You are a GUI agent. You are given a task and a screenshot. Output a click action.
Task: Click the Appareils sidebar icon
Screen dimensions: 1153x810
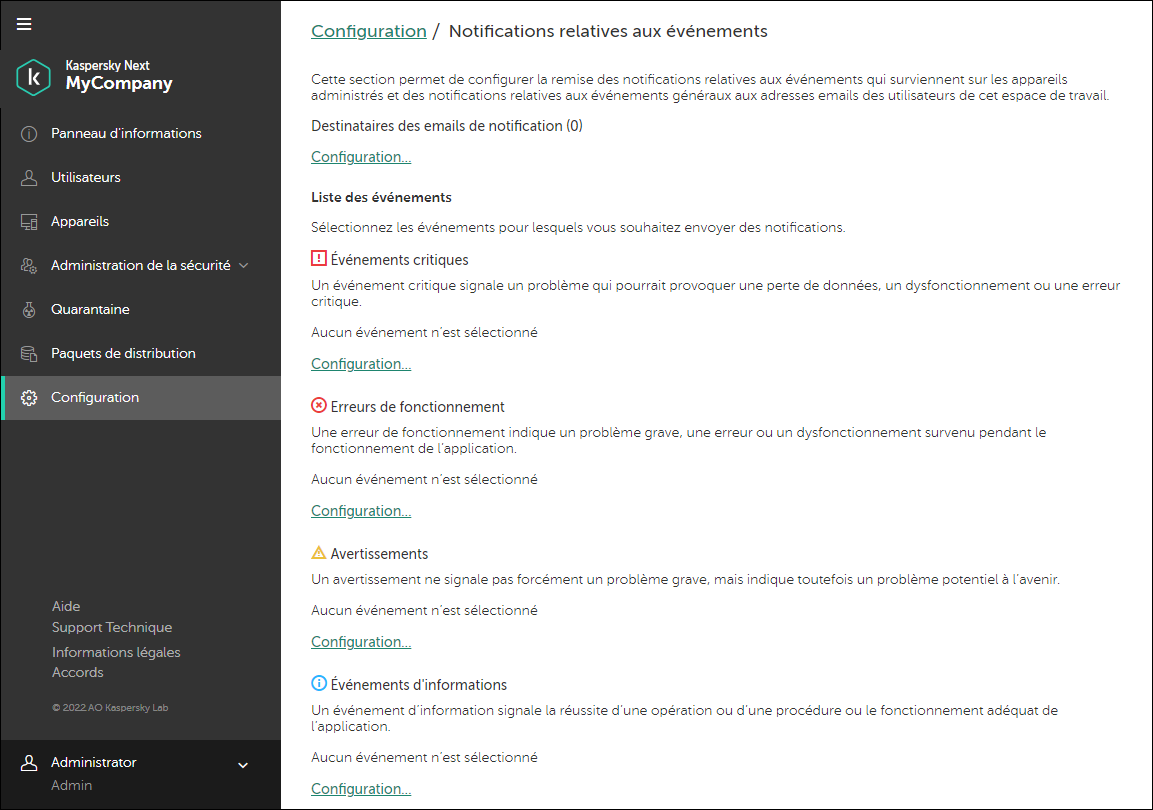click(x=29, y=221)
